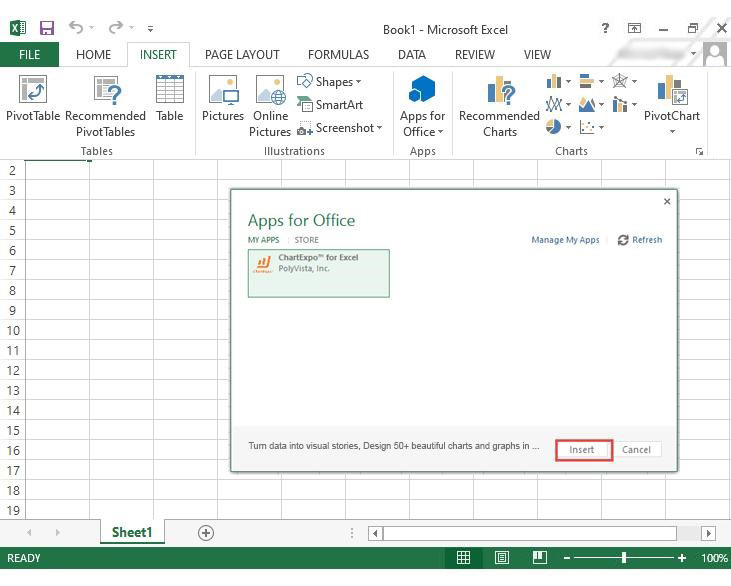Image resolution: width=731 pixels, height=586 pixels.
Task: Switch to the HOME ribbon tab
Action: pyautogui.click(x=93, y=55)
